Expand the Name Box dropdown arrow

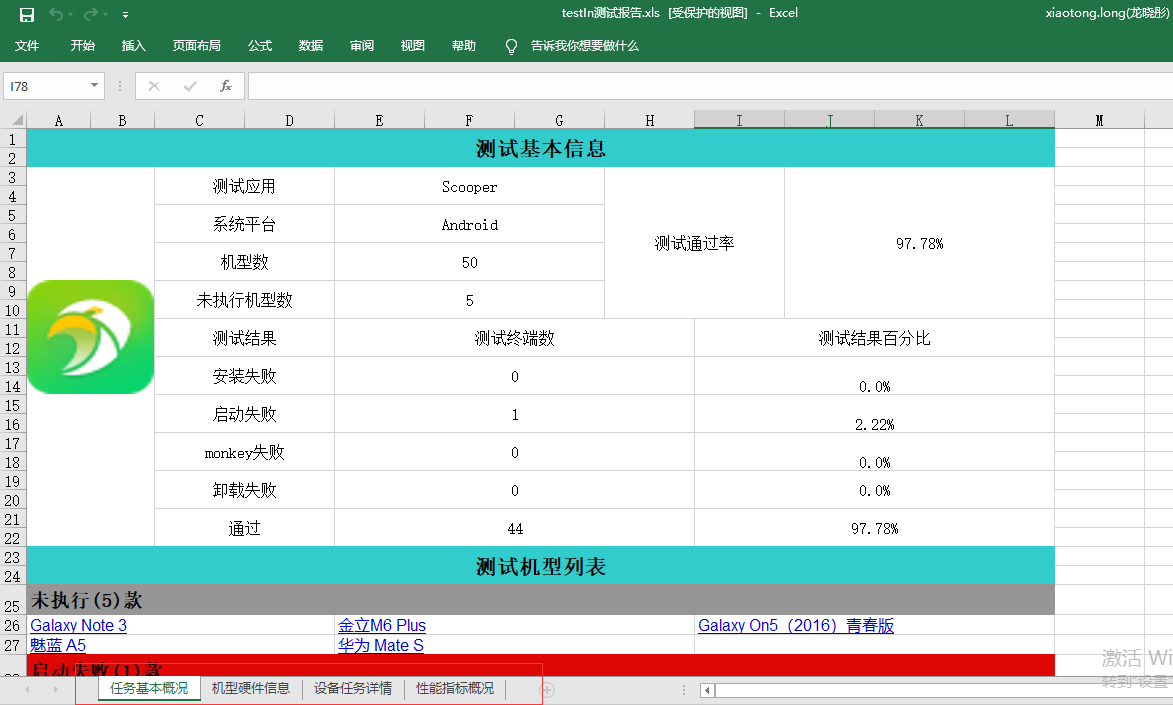(x=94, y=86)
